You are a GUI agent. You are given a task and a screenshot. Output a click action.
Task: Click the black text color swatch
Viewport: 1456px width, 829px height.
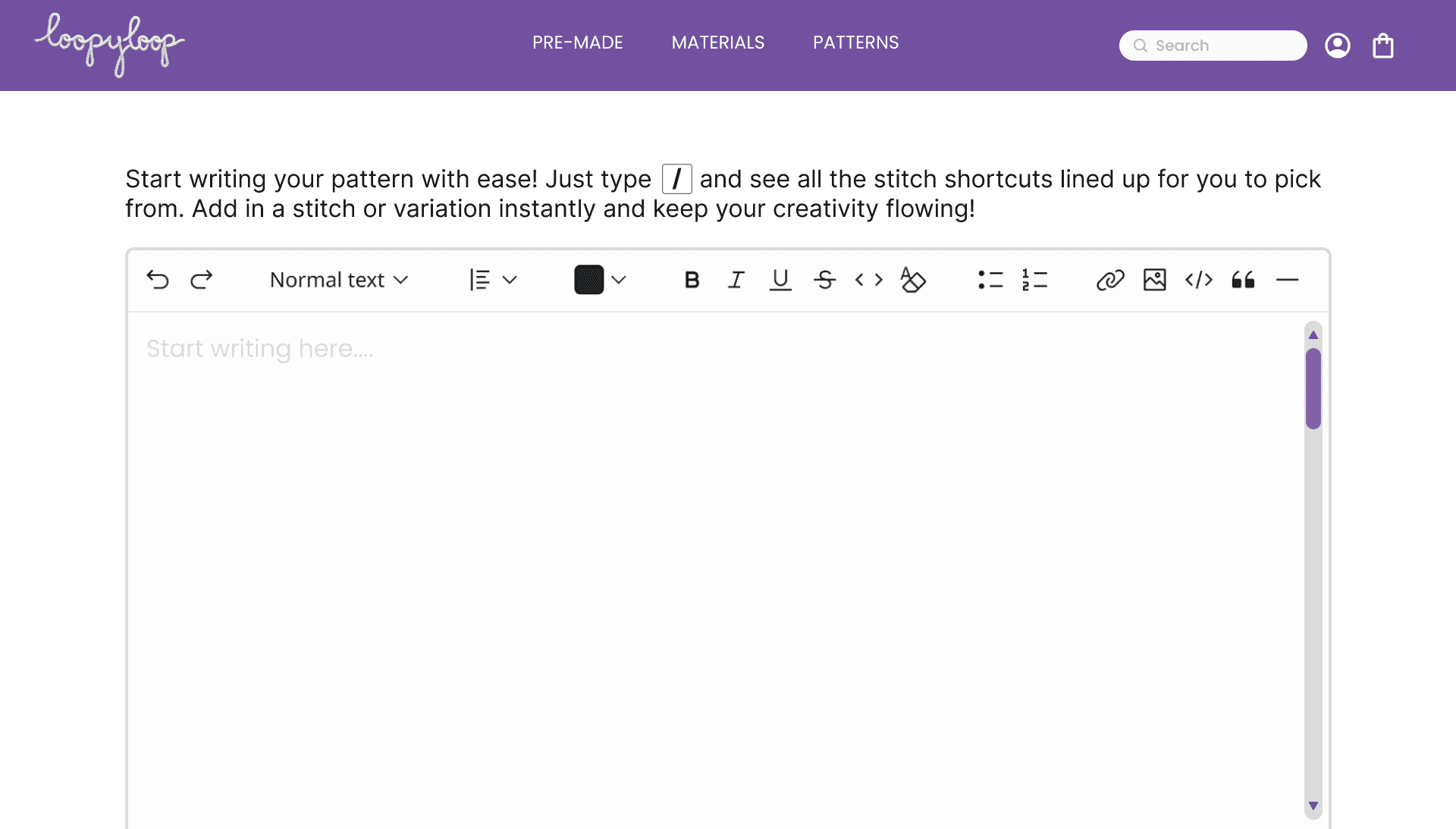[588, 280]
